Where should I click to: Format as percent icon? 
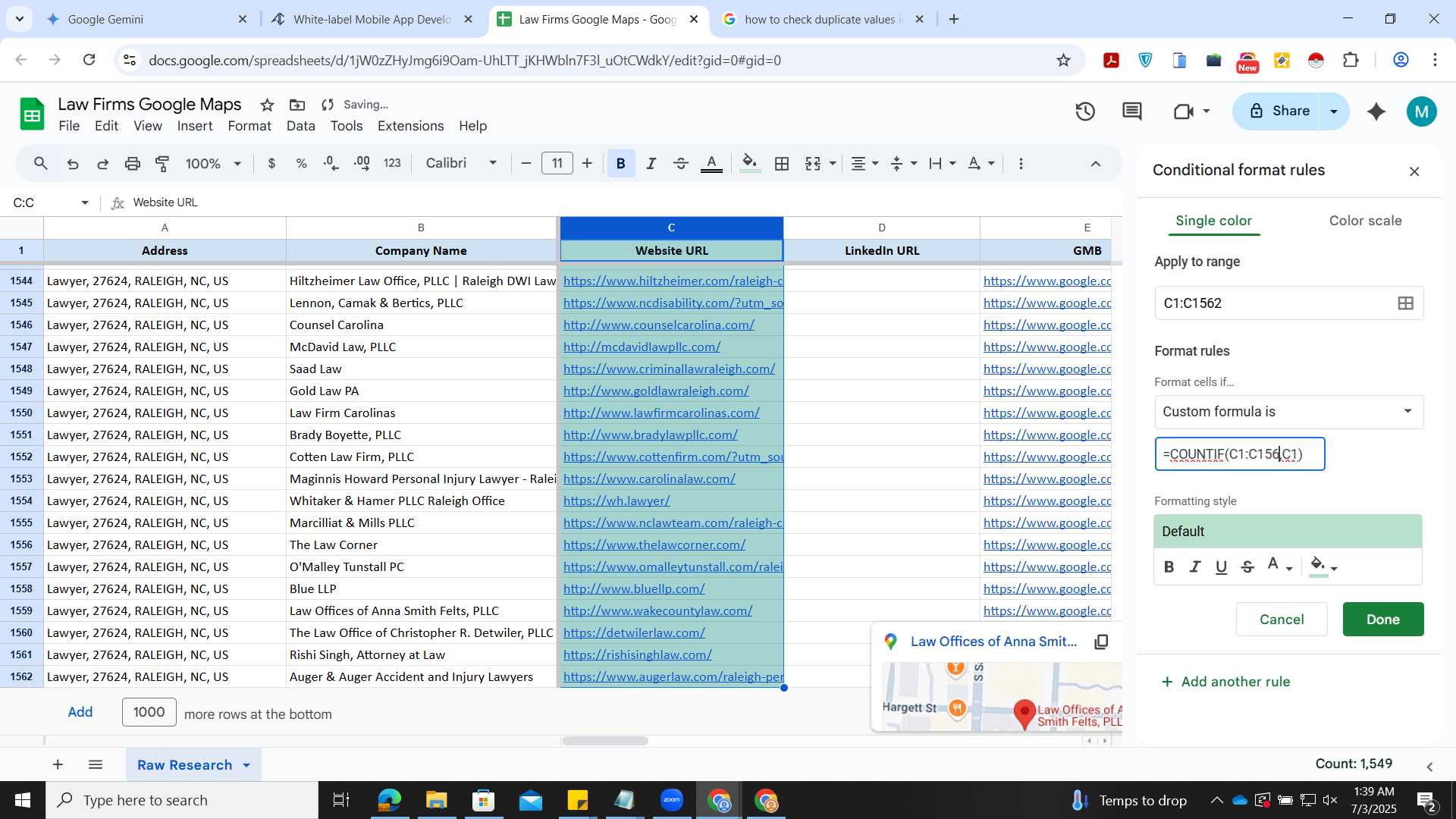click(301, 164)
